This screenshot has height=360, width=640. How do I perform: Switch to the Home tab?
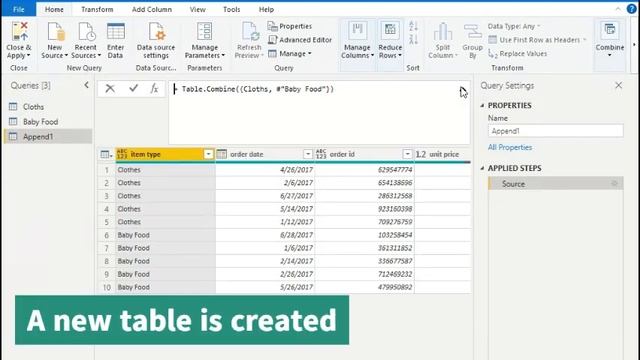pos(54,9)
